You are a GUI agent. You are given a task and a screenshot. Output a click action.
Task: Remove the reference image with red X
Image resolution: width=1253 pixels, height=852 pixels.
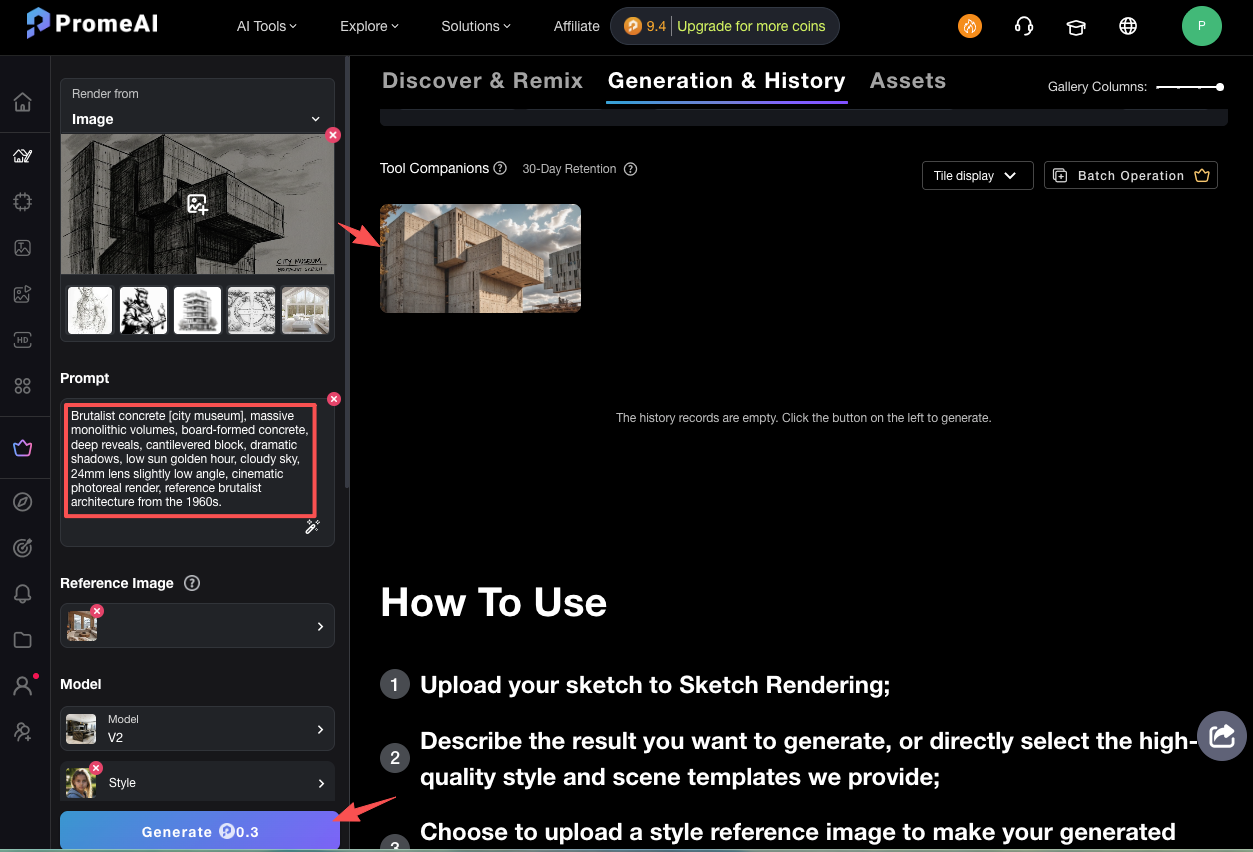(97, 611)
